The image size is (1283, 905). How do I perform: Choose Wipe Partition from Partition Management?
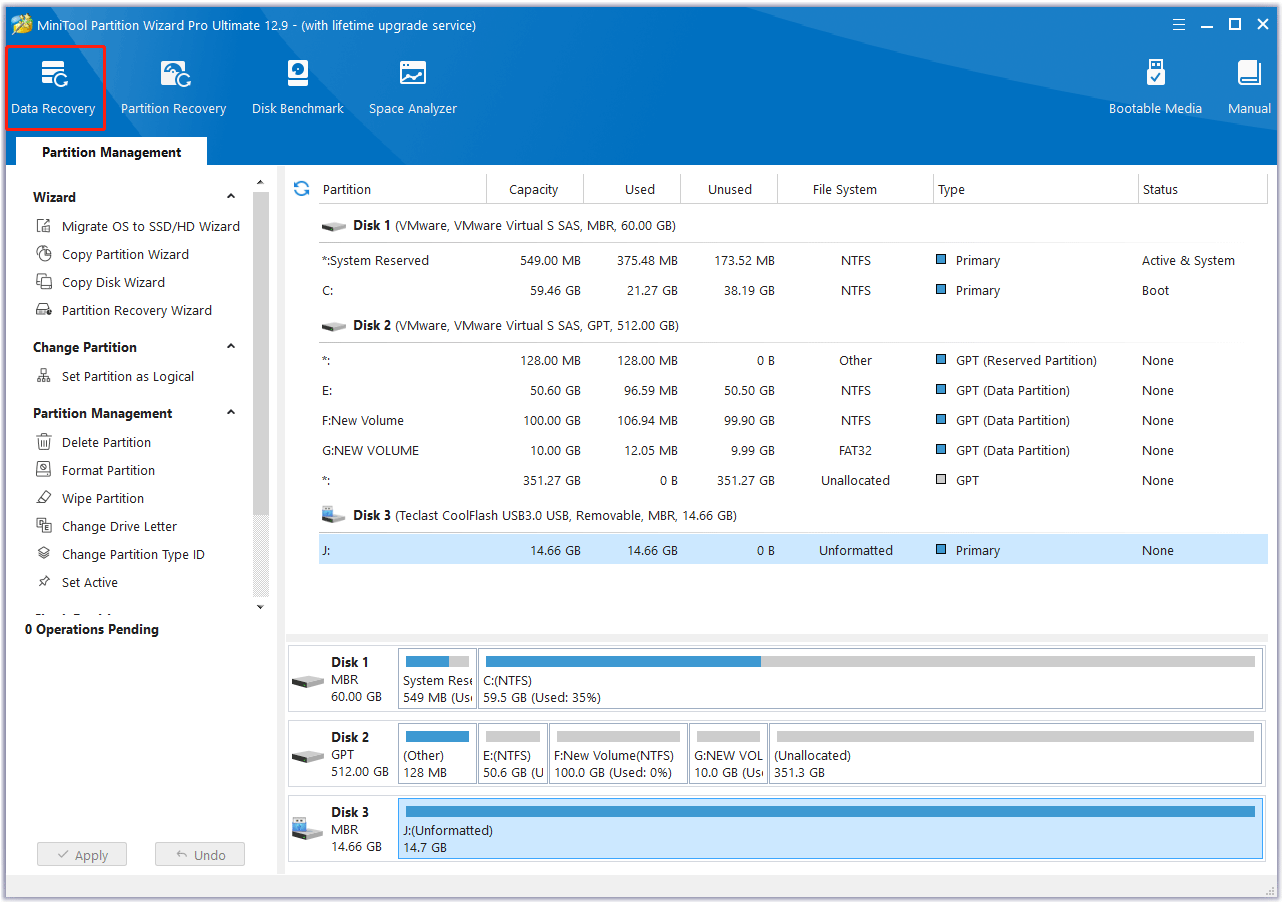[x=103, y=497]
